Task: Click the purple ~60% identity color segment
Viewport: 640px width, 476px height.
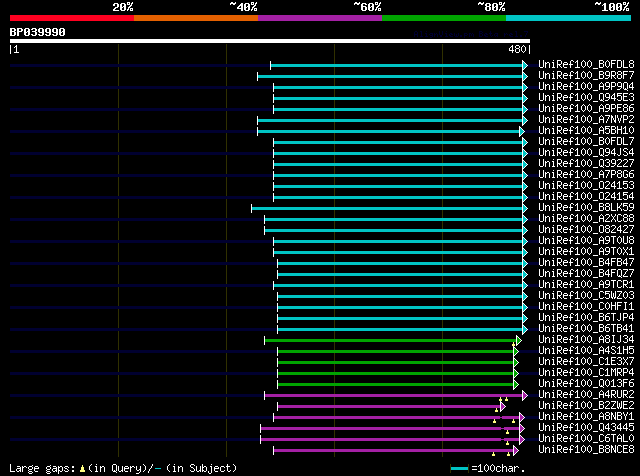Action: tap(320, 18)
